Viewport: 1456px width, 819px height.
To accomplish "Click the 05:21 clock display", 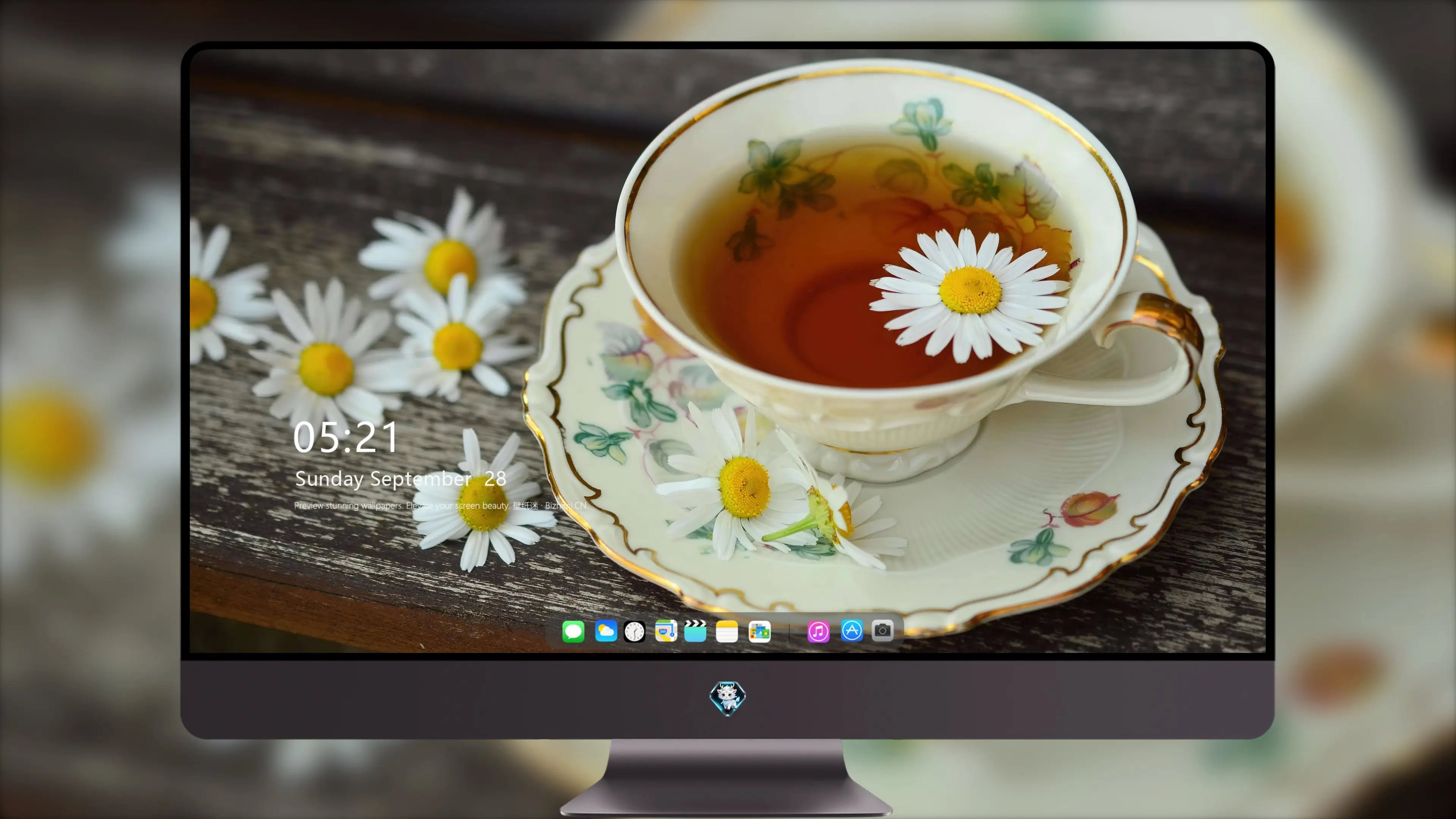I will [x=345, y=438].
